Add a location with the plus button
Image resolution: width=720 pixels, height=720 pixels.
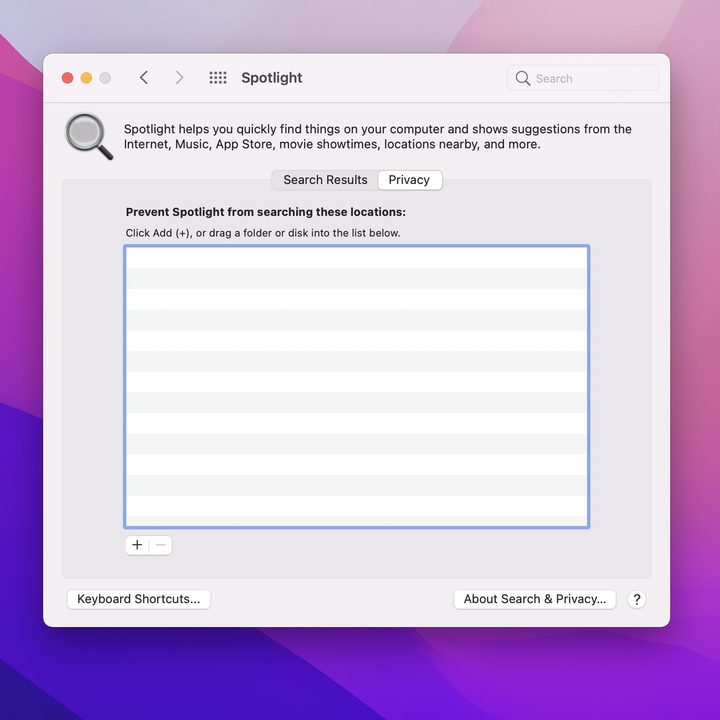(x=137, y=545)
